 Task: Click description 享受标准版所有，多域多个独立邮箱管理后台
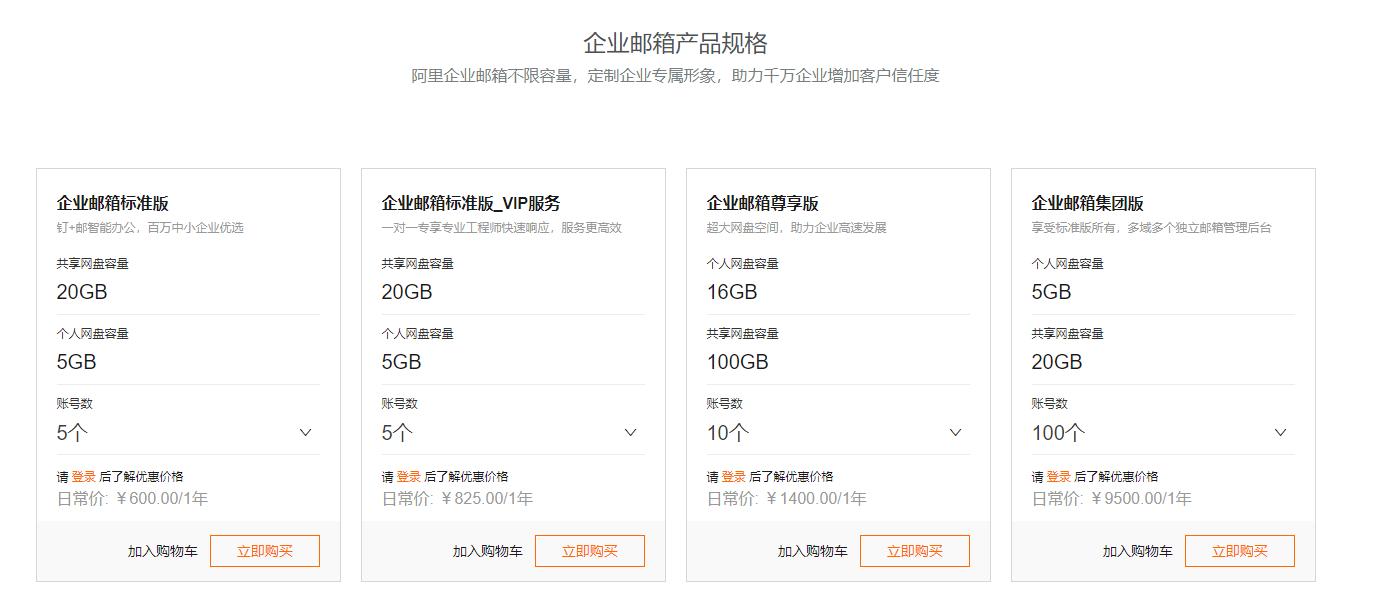pyautogui.click(x=1152, y=228)
